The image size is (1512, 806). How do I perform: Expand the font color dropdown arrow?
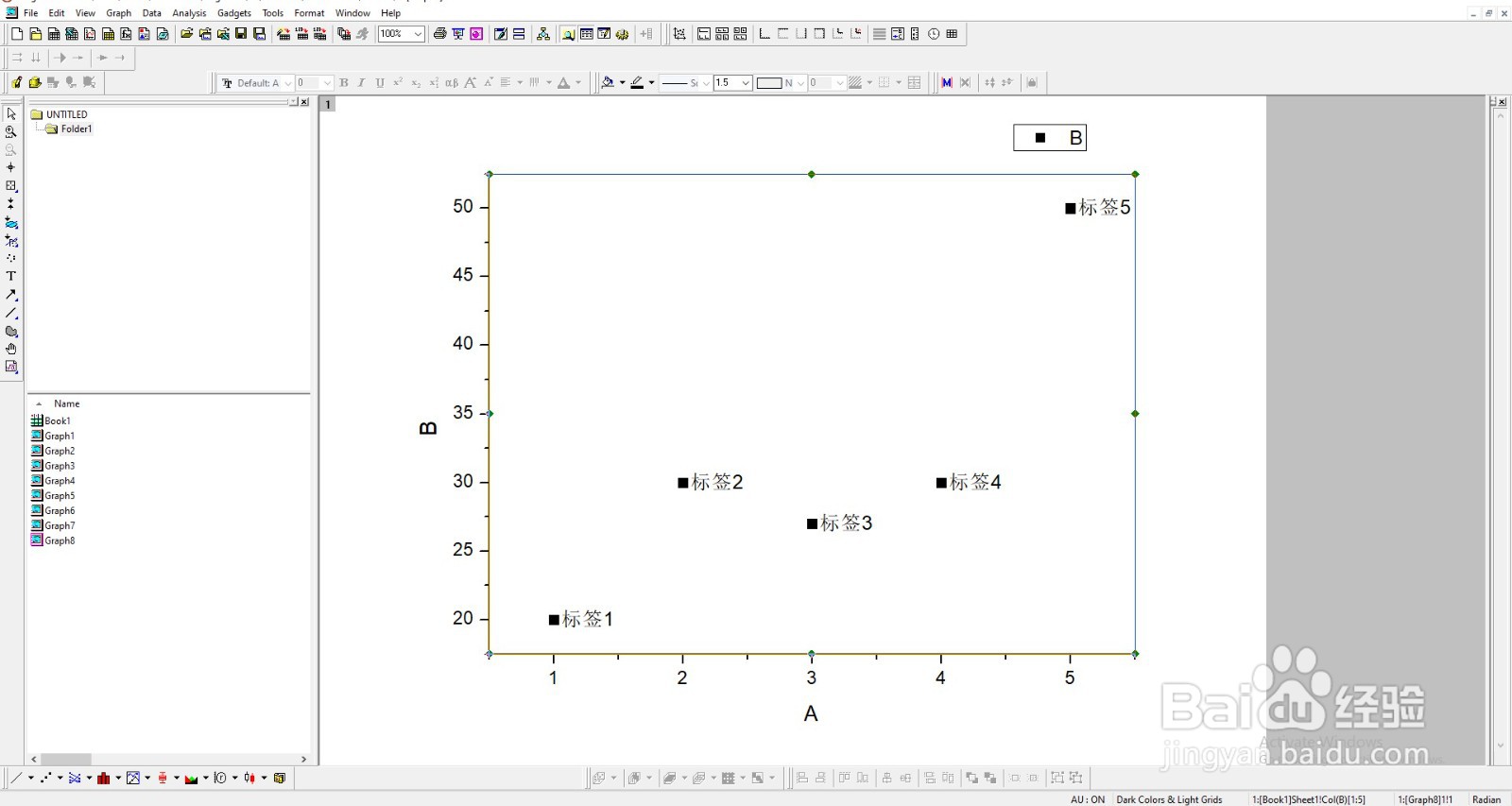tap(578, 83)
